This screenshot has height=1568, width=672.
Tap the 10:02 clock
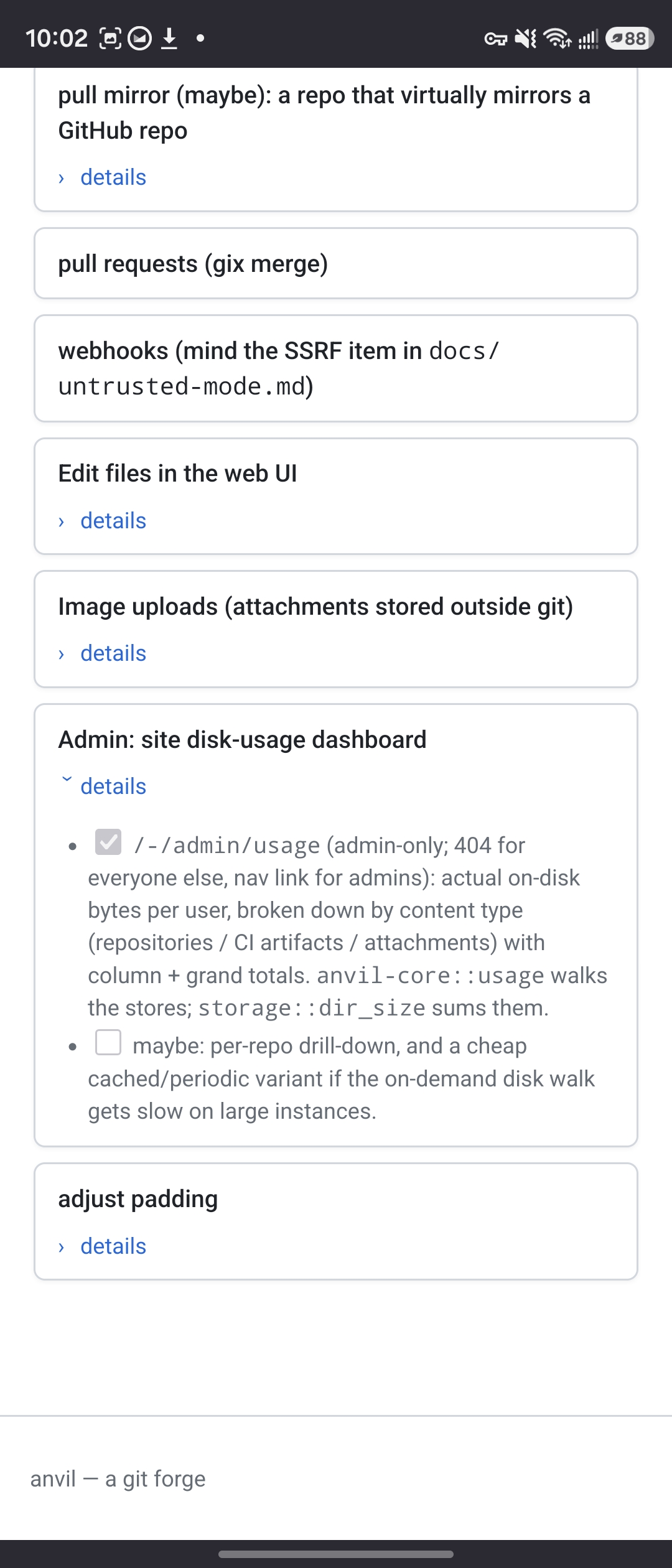[x=57, y=39]
